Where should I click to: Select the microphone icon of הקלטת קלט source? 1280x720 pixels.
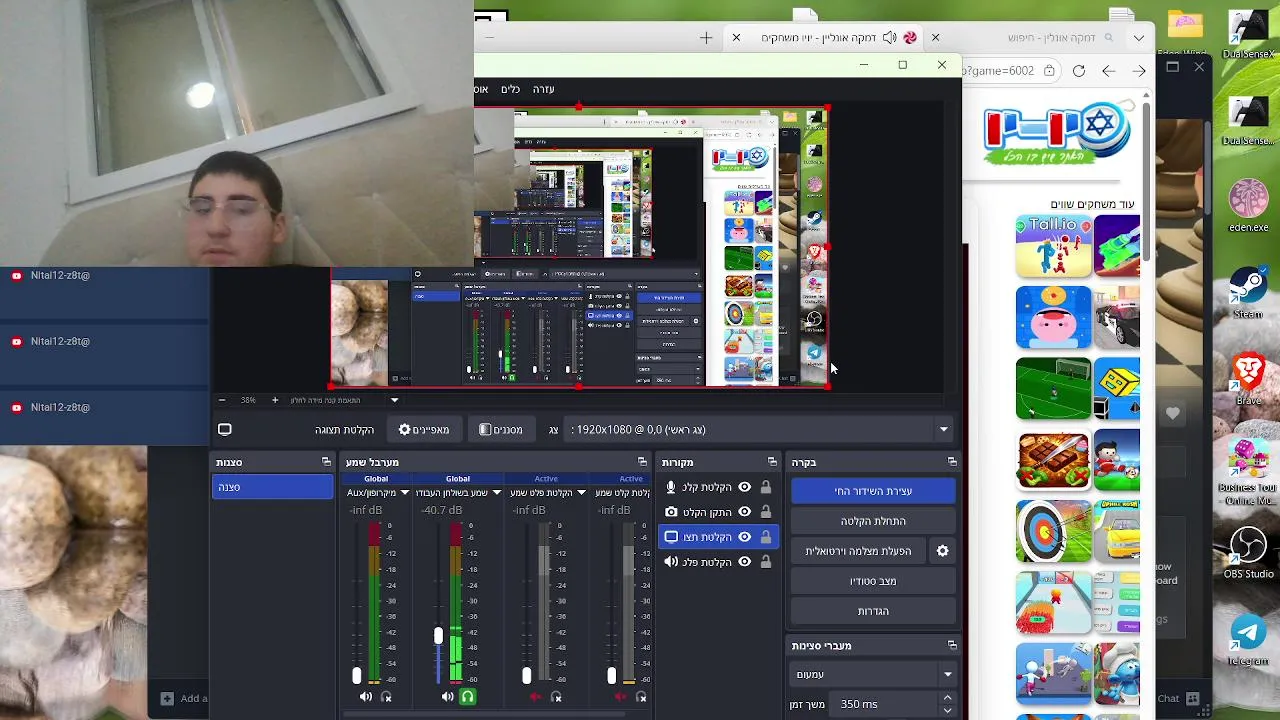[671, 487]
